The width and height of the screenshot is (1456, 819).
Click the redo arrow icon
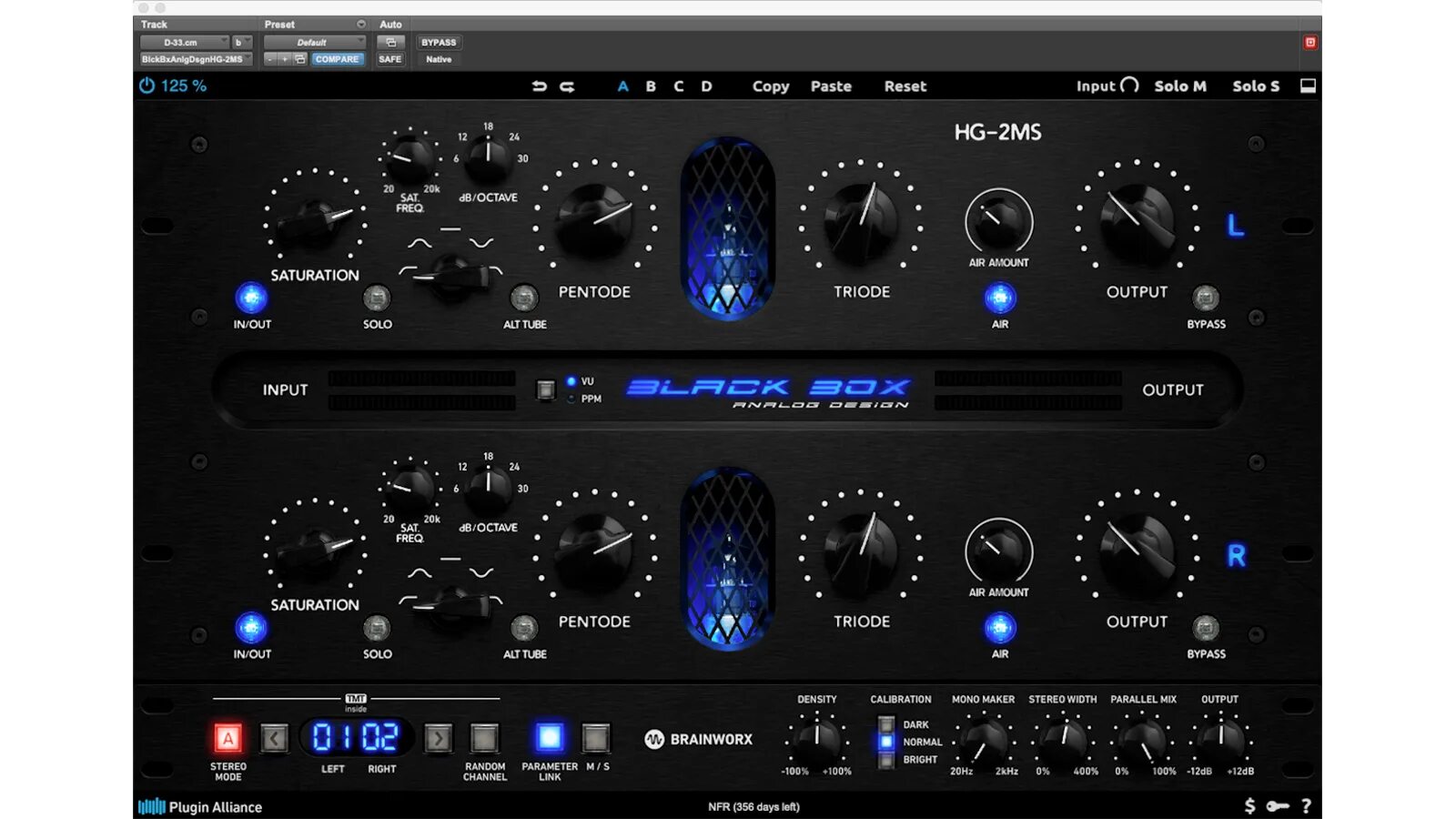pyautogui.click(x=567, y=86)
